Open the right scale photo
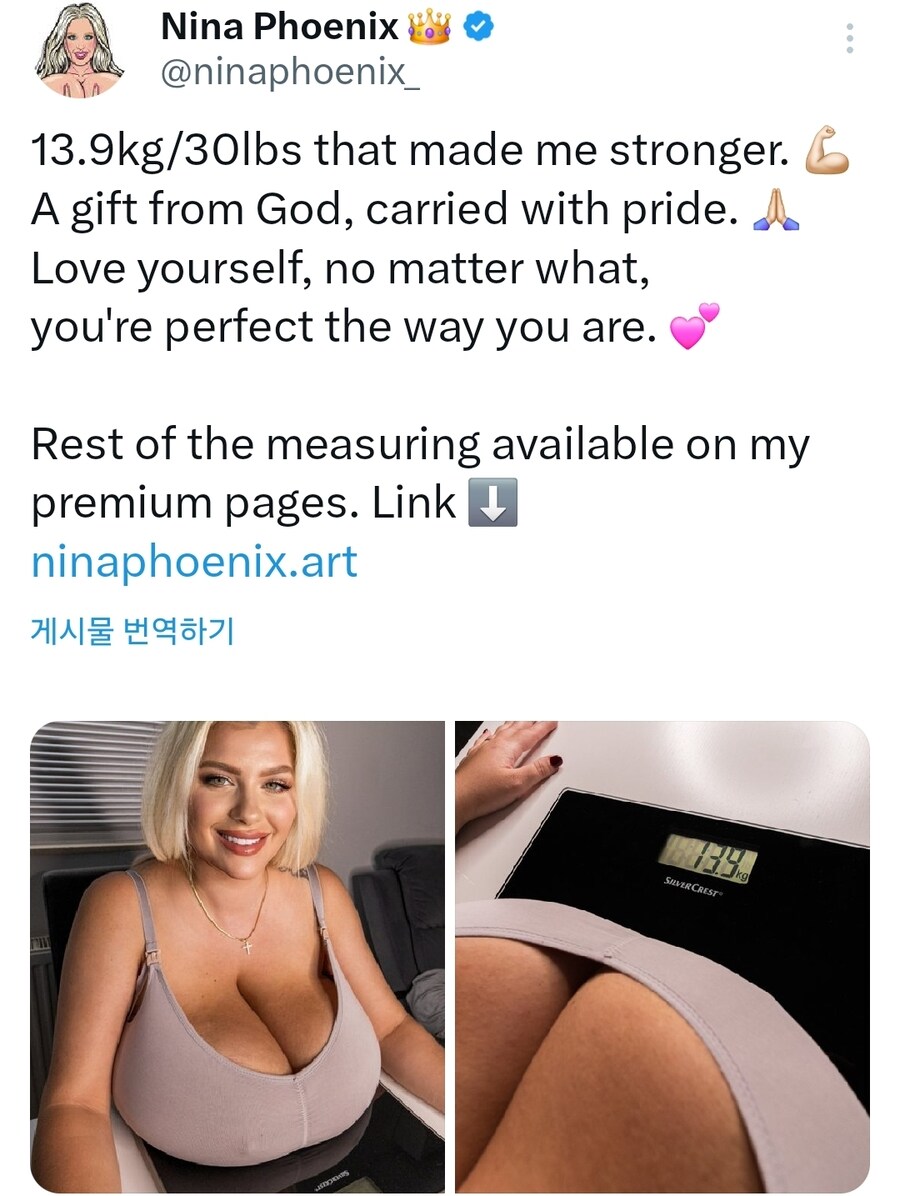Viewport: 900px width, 1196px height. tap(662, 956)
